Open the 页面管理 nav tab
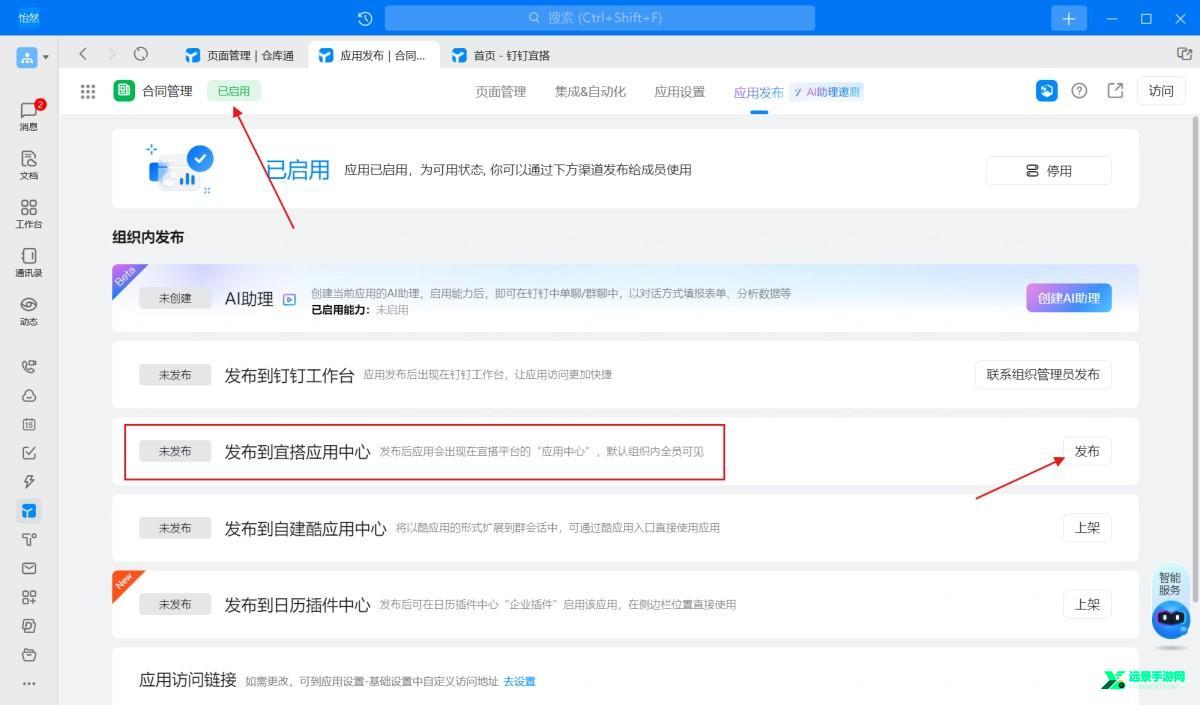 click(500, 92)
